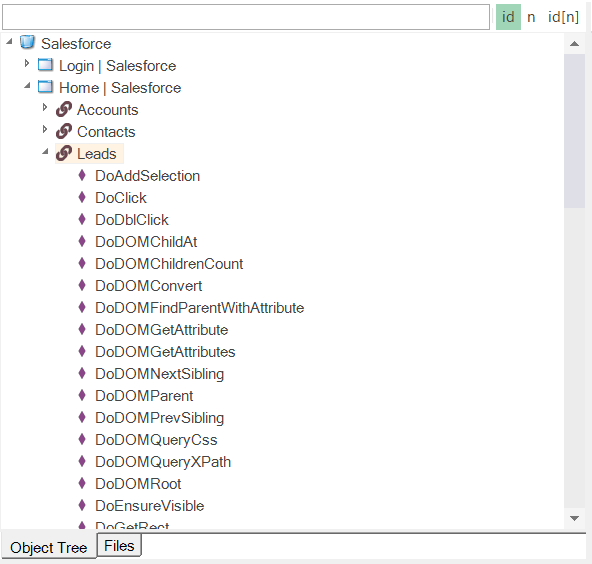The image size is (592, 564).
Task: Select the DoDOMQueryCss method text
Action: coord(156,440)
